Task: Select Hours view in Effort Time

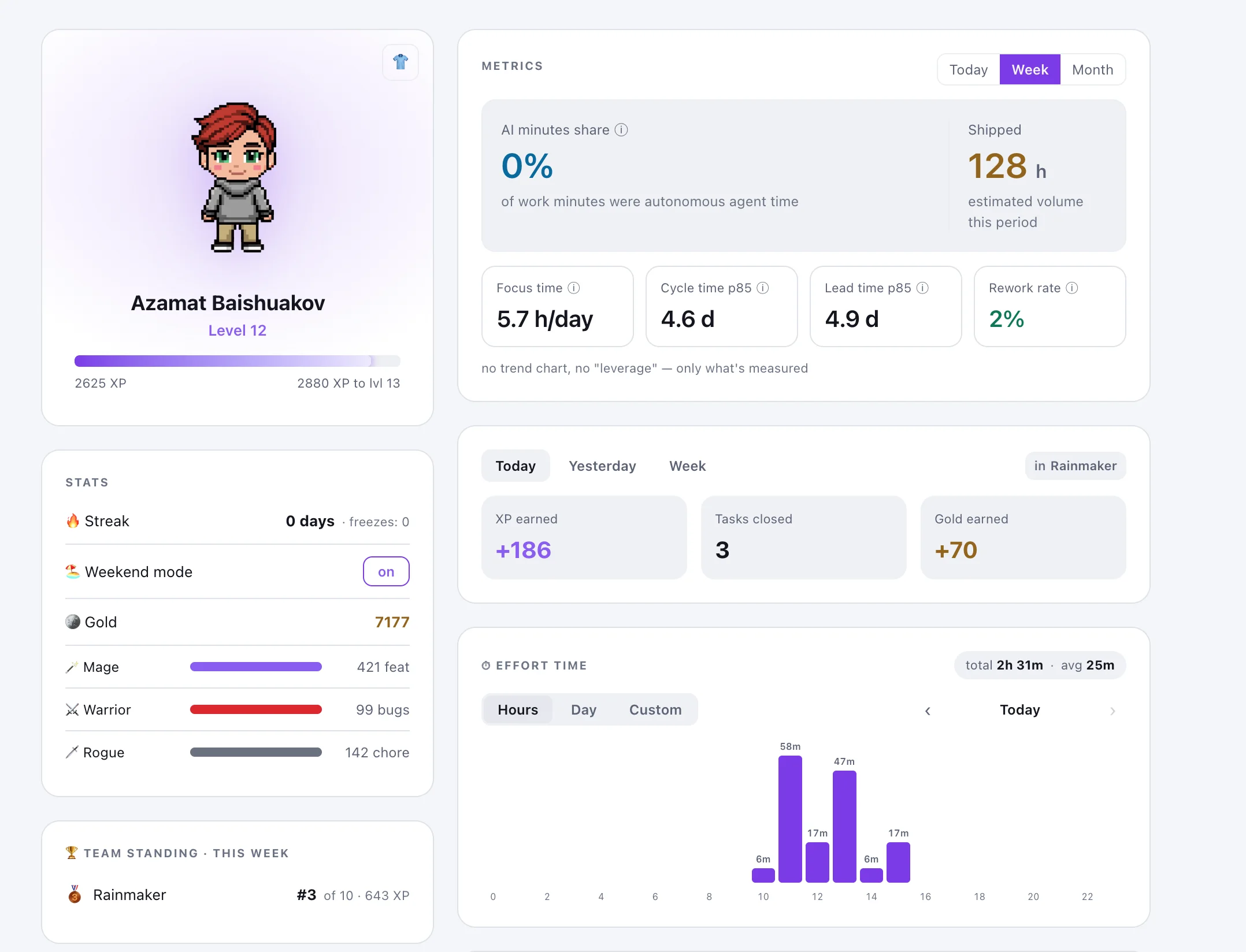Action: [x=518, y=709]
